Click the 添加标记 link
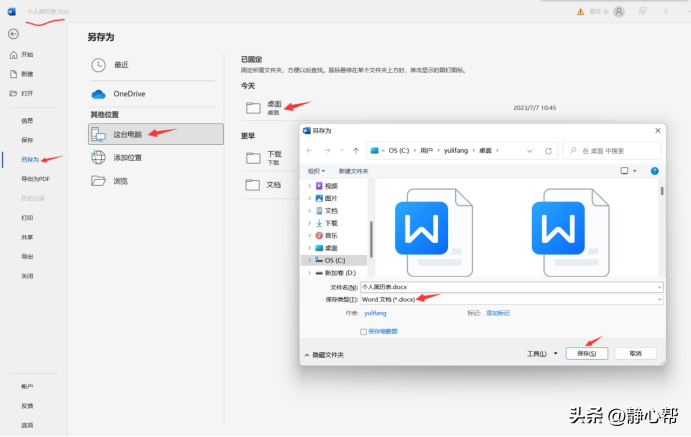691x437 pixels. click(498, 313)
